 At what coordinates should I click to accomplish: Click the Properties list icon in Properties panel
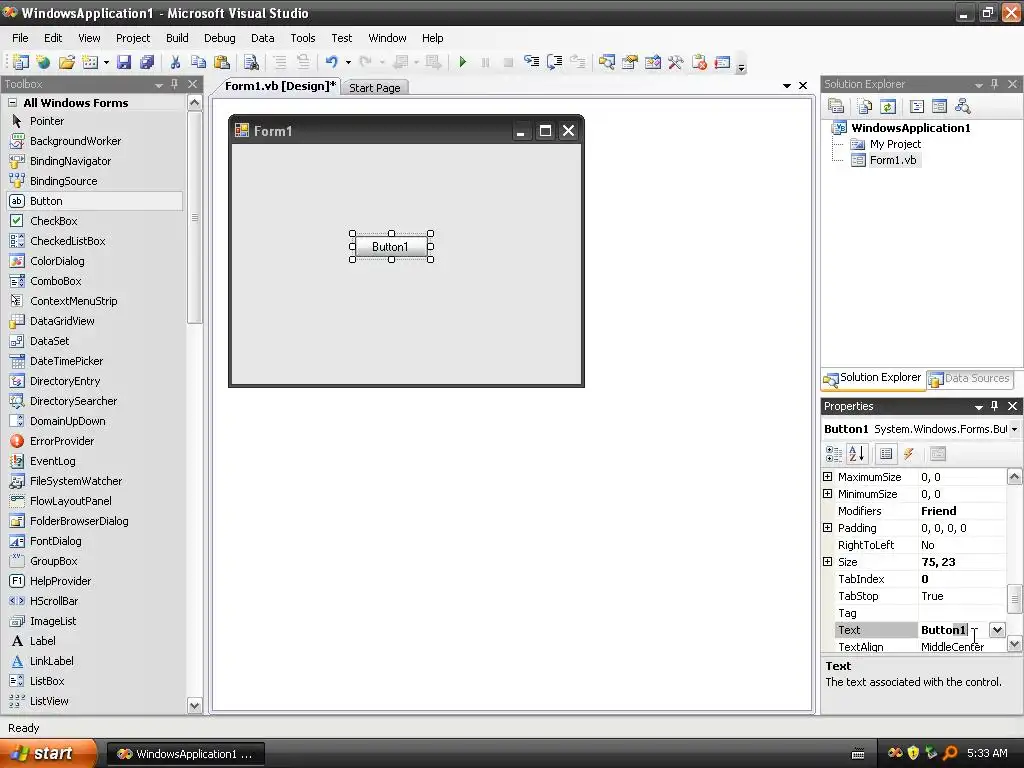point(886,453)
